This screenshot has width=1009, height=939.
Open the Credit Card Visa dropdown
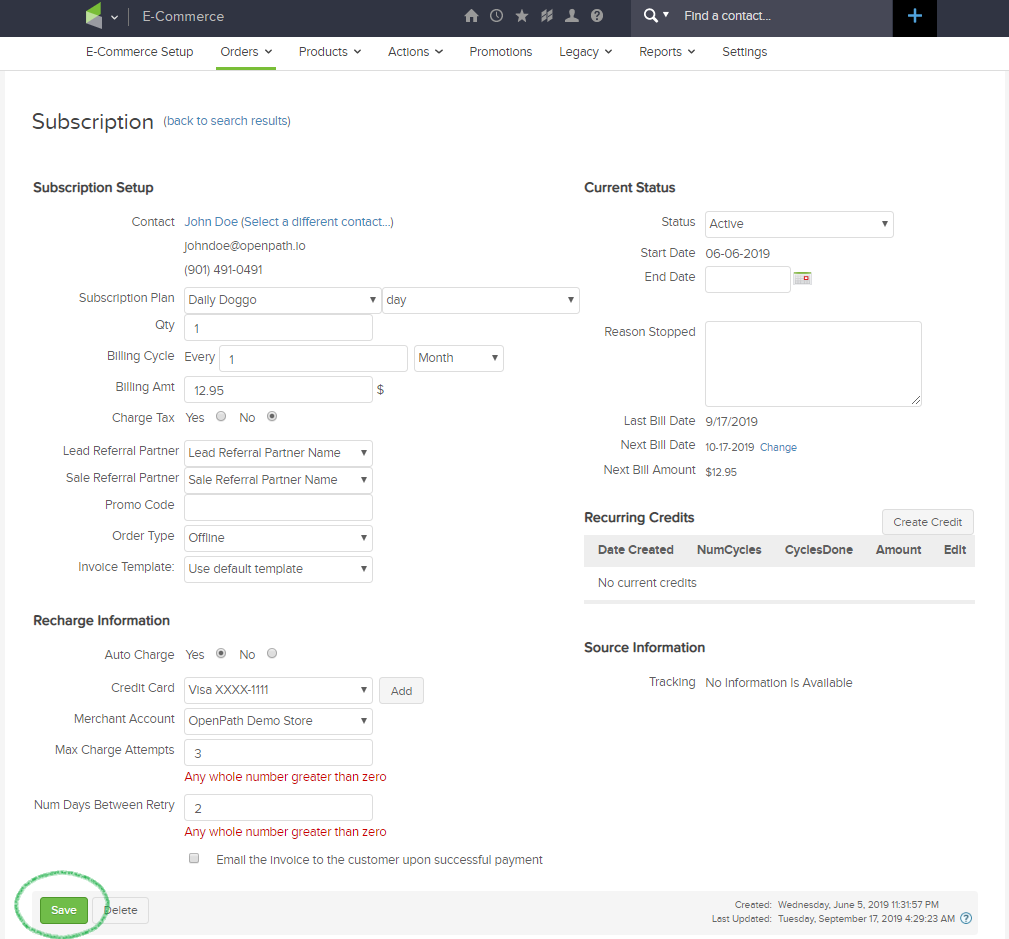(x=278, y=690)
